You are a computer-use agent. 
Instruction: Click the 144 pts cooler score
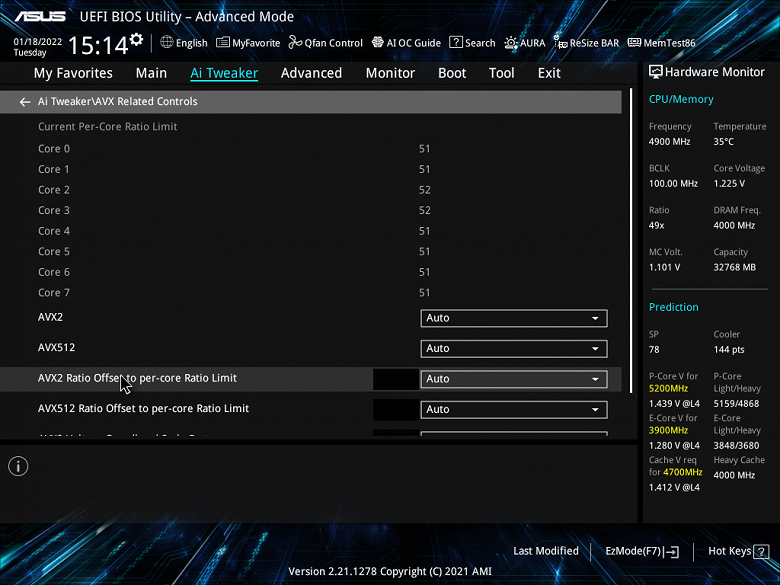coord(729,350)
